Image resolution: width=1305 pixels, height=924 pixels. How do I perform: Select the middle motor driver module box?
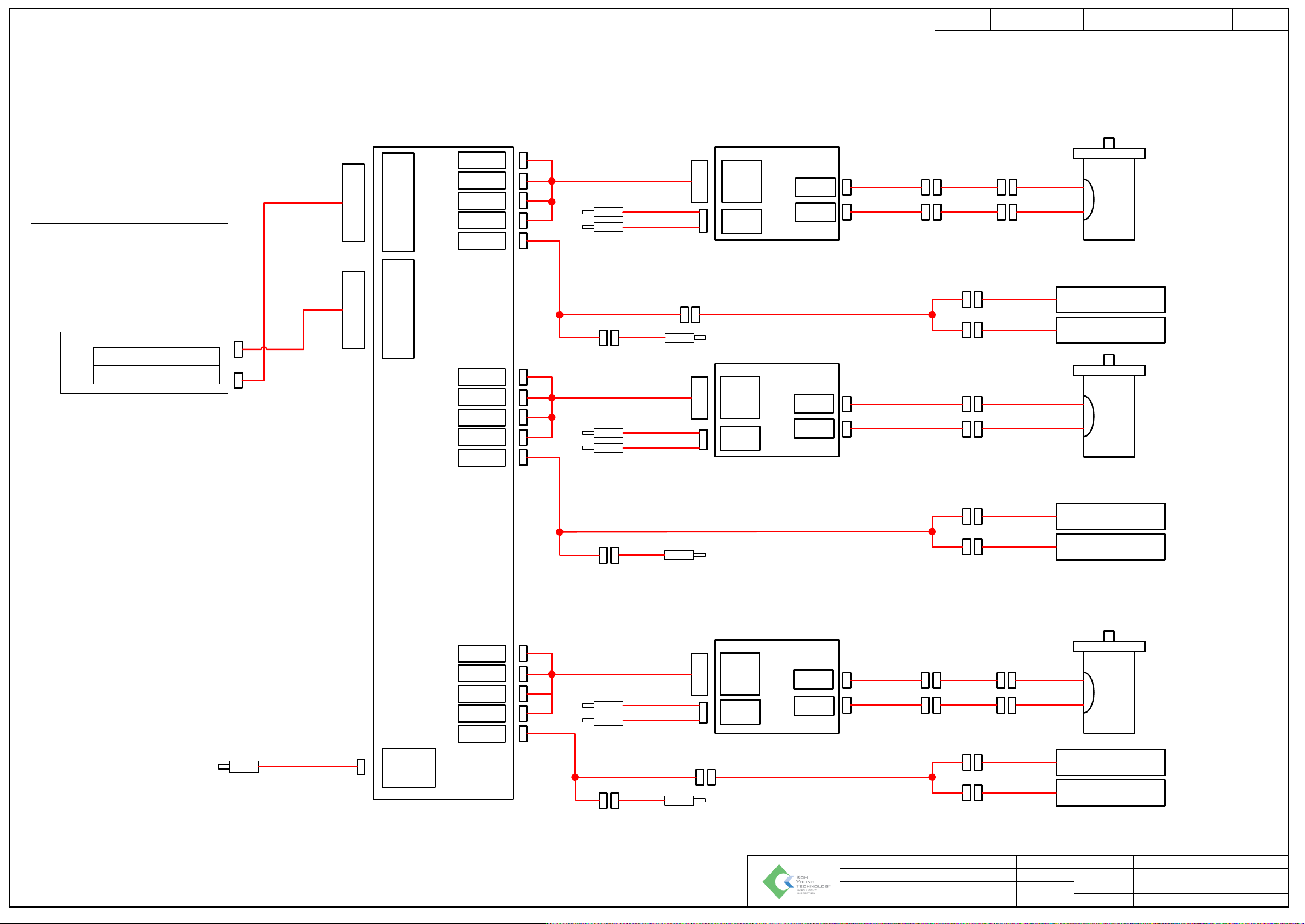point(776,410)
